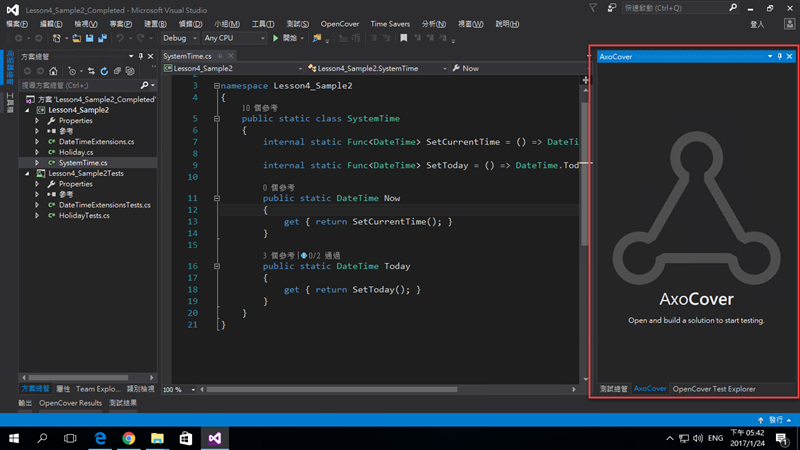
Task: Click Collapse All icon in Solution Explorer
Action: (x=117, y=71)
